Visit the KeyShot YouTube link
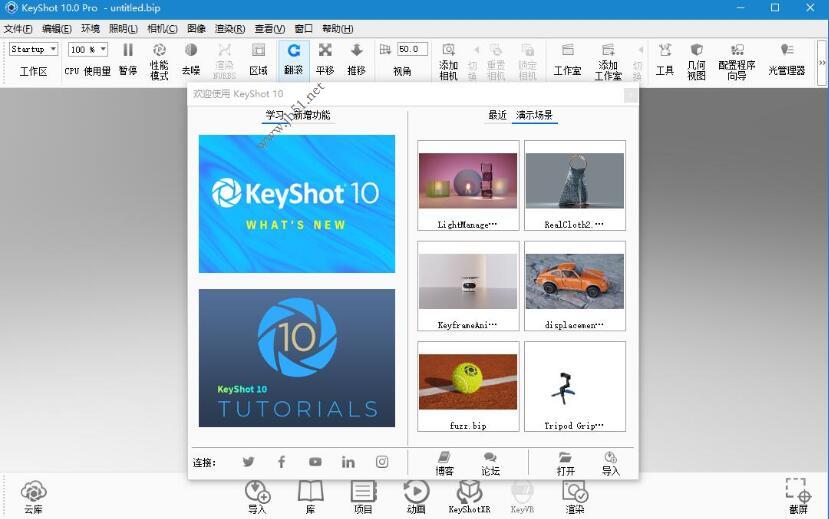 pyautogui.click(x=315, y=462)
